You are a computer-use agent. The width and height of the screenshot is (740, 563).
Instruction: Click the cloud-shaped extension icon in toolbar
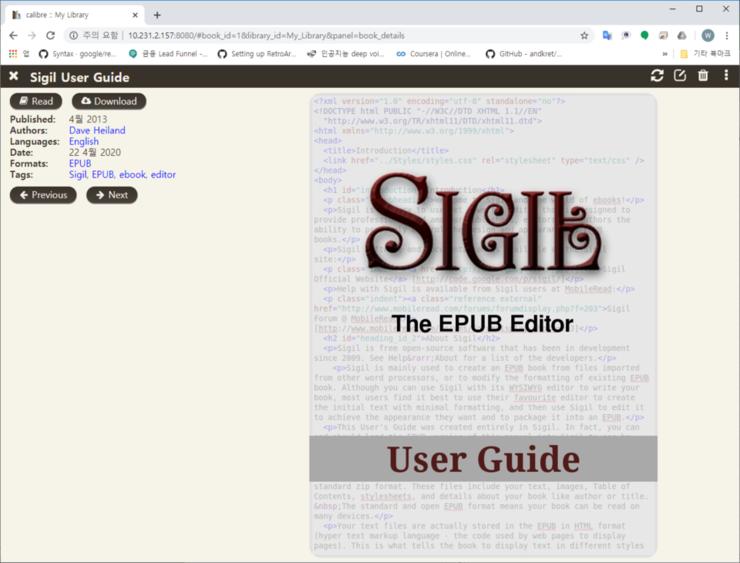[x=681, y=35]
